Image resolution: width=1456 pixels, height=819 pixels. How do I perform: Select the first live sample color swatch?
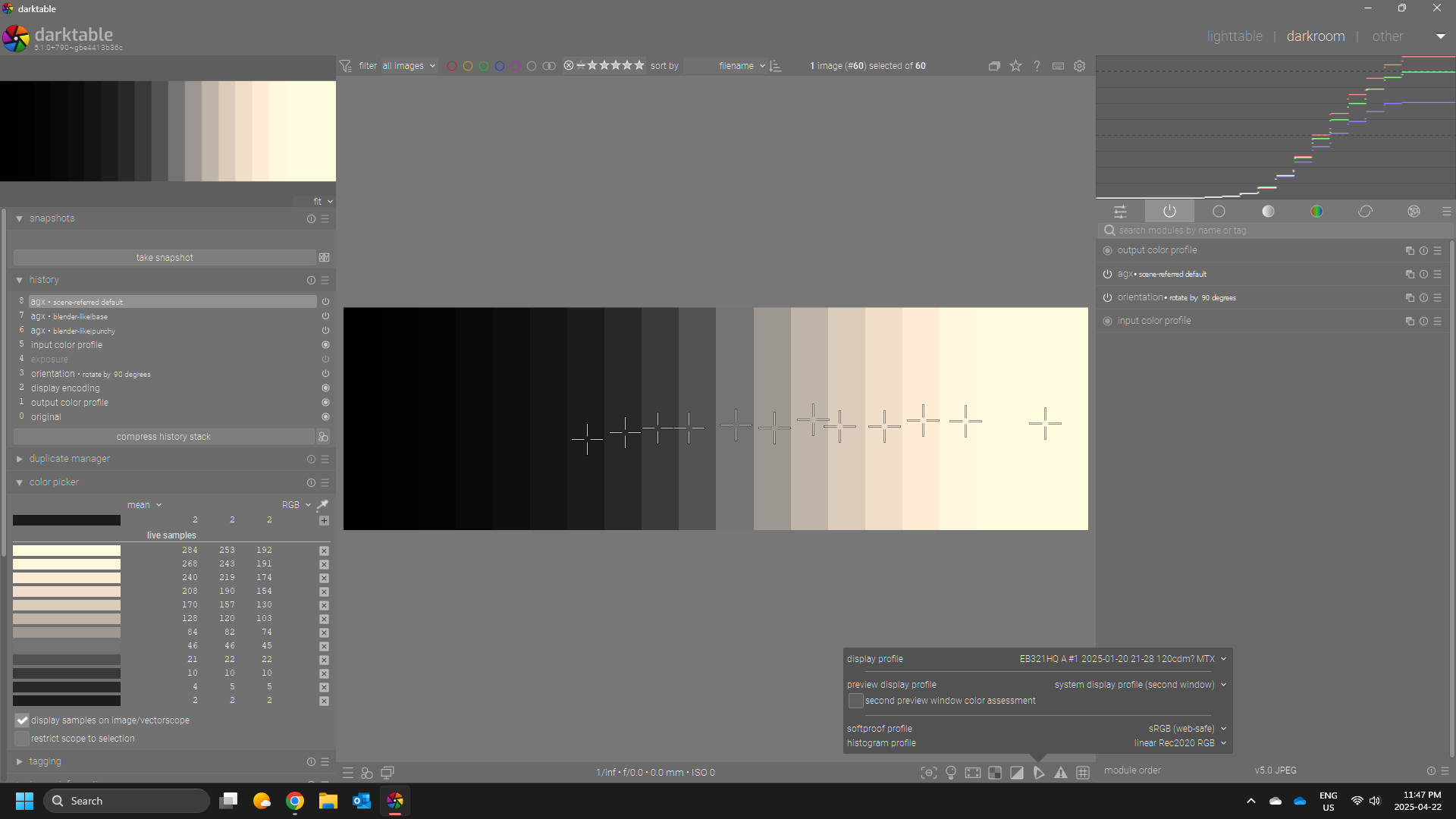(x=67, y=551)
